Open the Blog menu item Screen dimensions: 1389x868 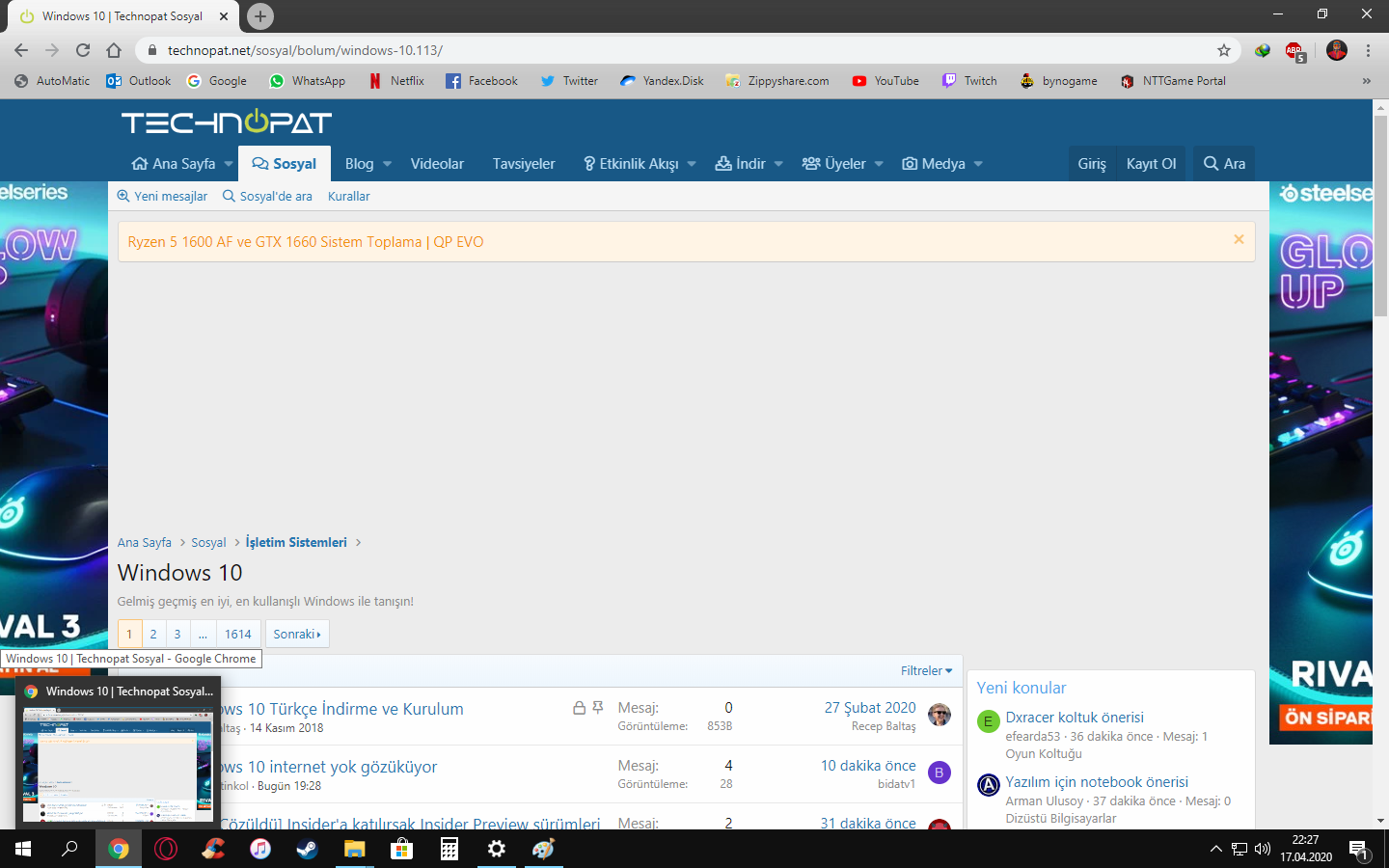pyautogui.click(x=359, y=164)
